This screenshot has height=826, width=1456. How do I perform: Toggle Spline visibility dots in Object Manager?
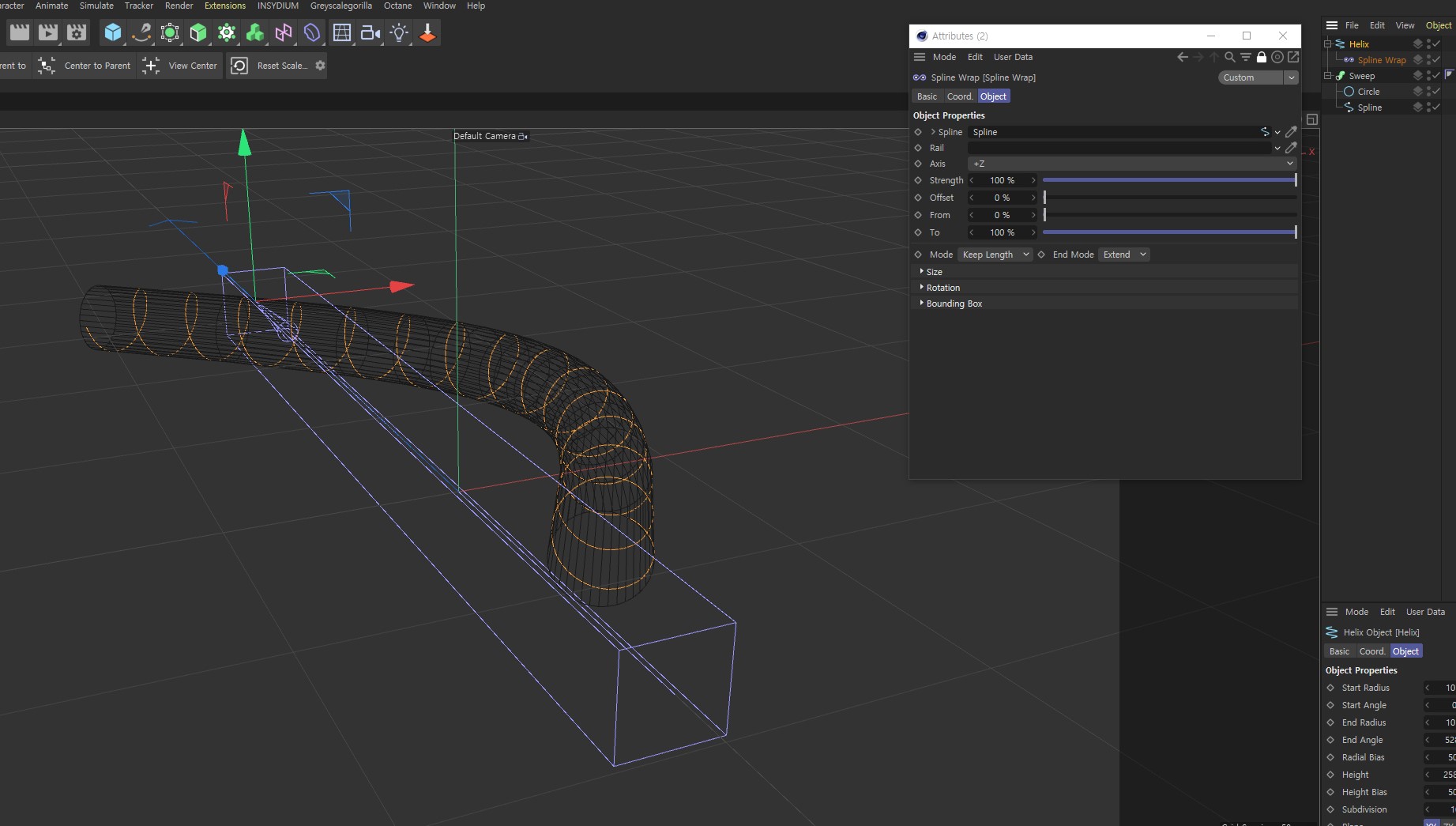coord(1428,107)
